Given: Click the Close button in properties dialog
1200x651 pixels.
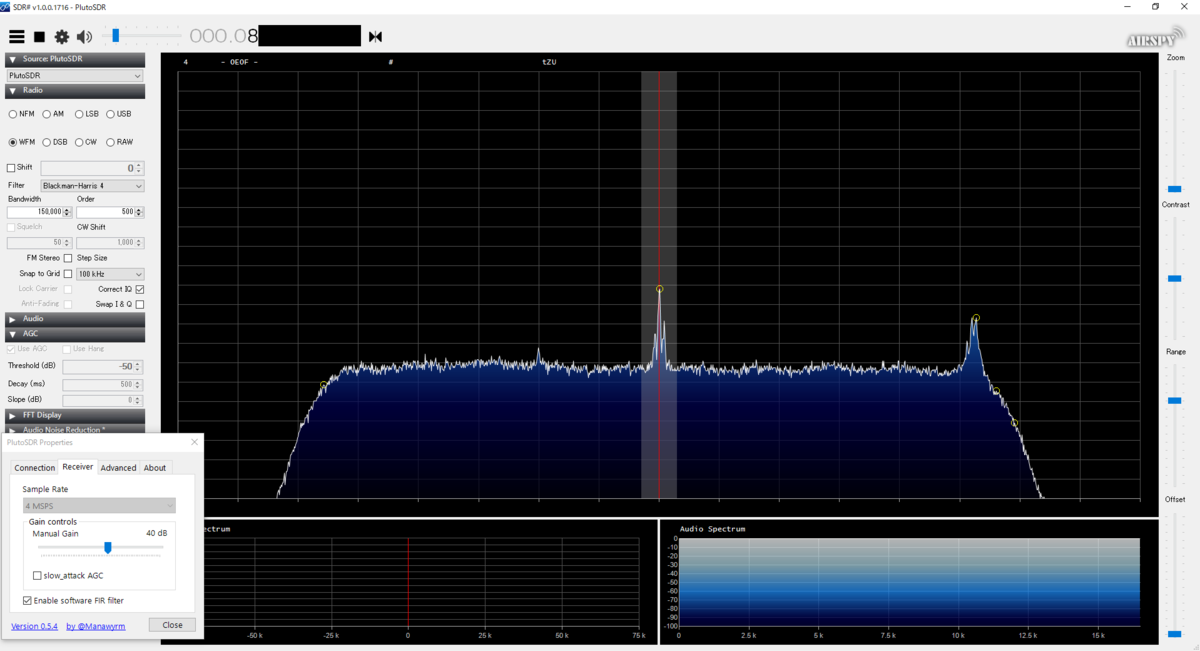Looking at the screenshot, I should tap(172, 625).
